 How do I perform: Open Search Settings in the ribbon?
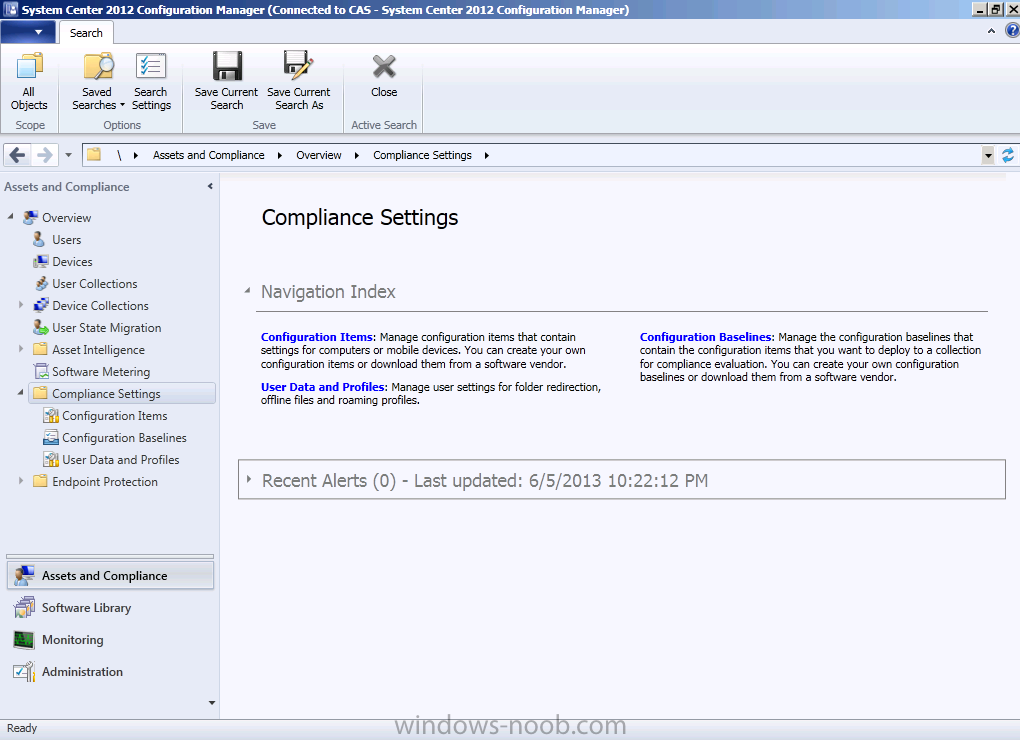coord(151,66)
